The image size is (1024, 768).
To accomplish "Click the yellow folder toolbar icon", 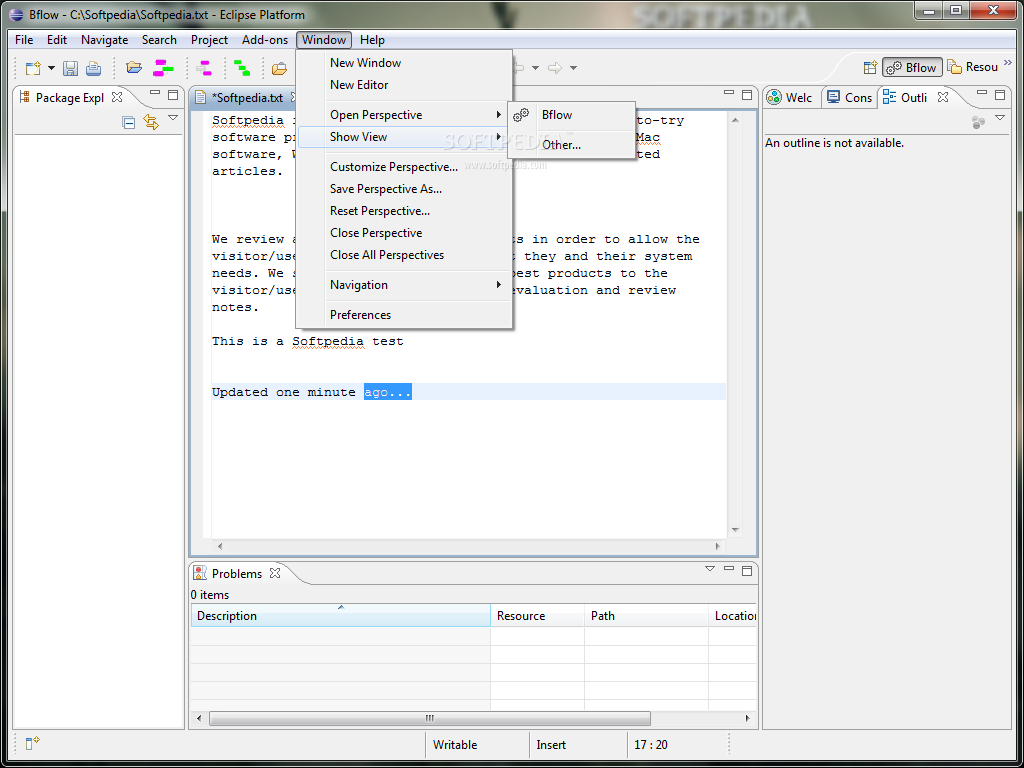I will pos(280,68).
